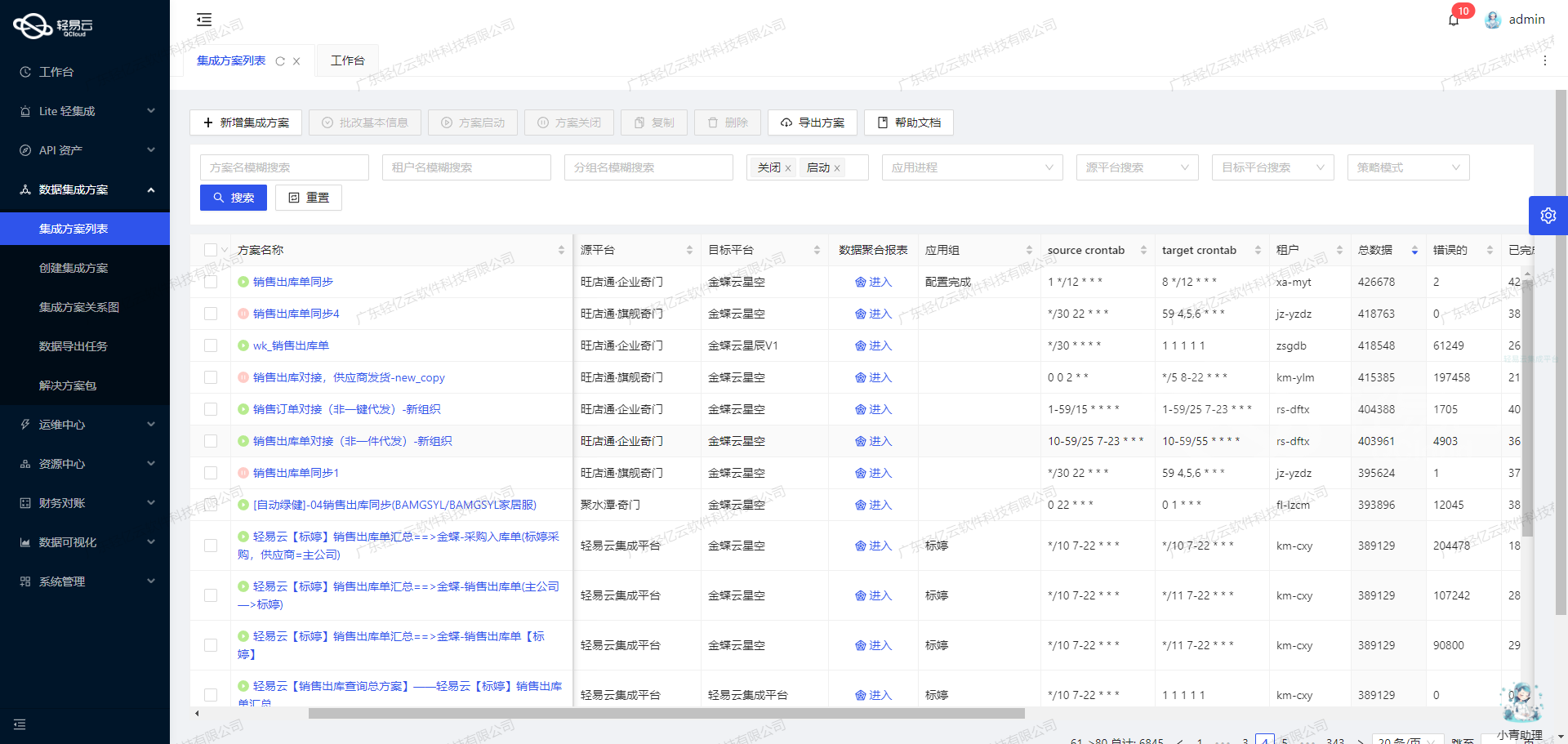Screen dimensions: 1568x744
Task: Open 进入 report for 销售出库单同步
Action: click(873, 282)
